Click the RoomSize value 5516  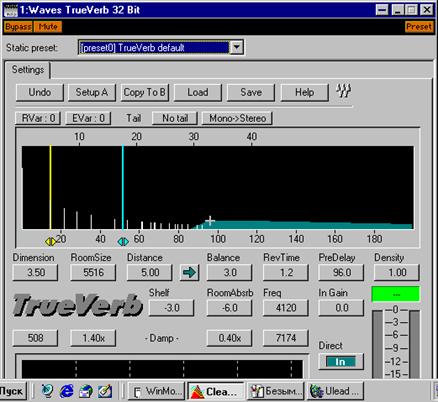[93, 273]
